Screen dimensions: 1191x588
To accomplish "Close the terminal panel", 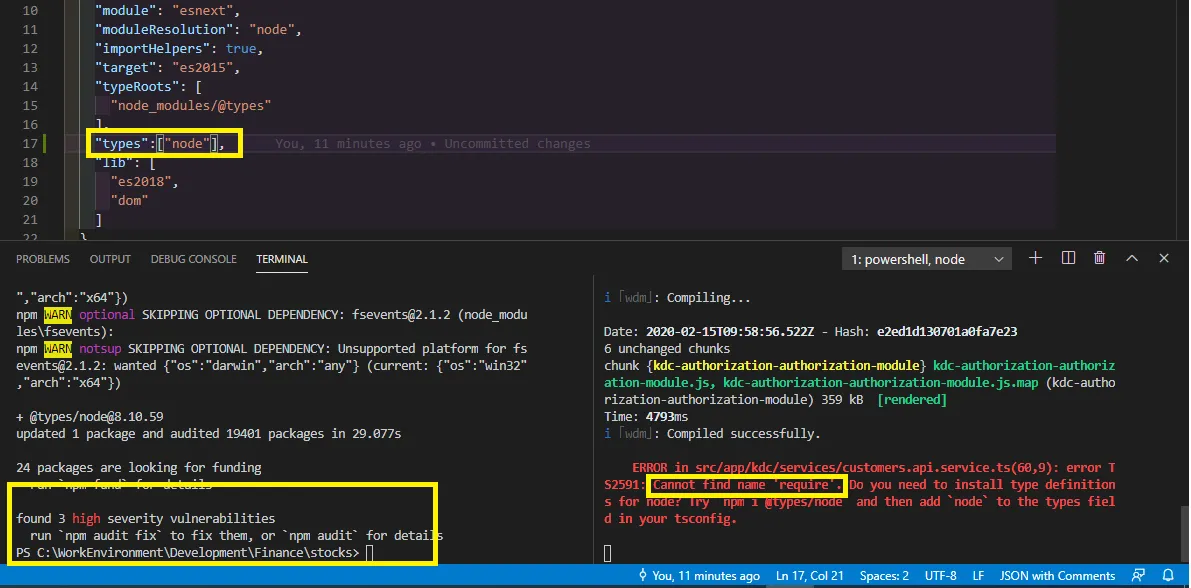I will (1164, 258).
